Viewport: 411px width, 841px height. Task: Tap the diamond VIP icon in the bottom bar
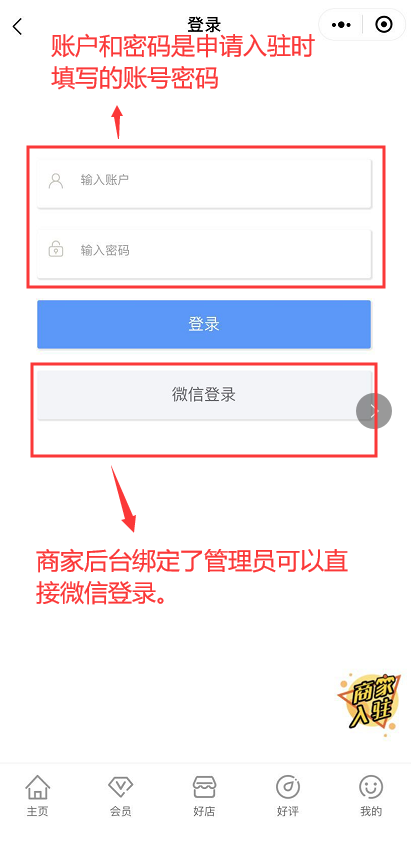tap(121, 787)
